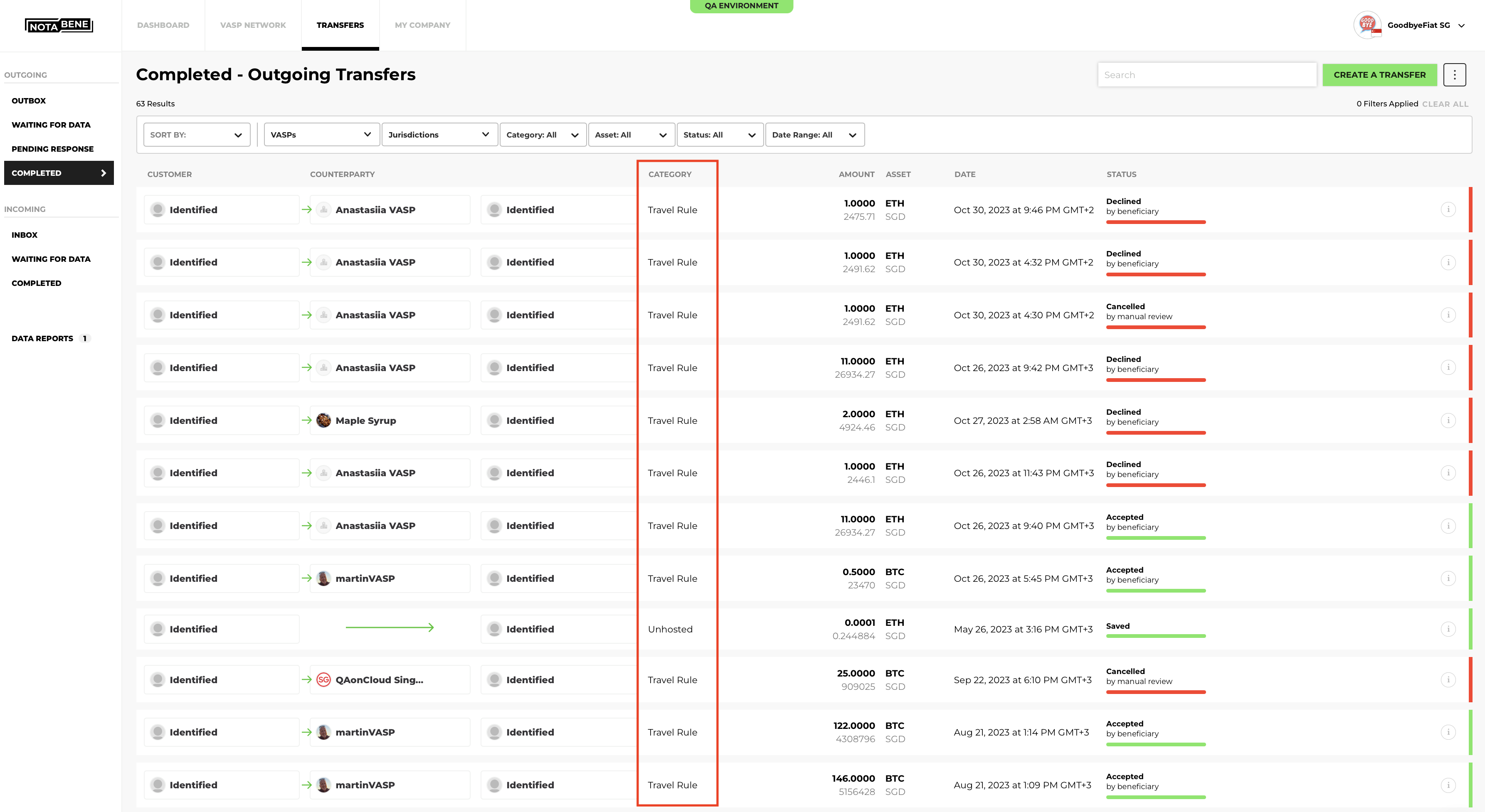1485x812 pixels.
Task: Switch to the VASP Network tab
Action: click(x=253, y=25)
